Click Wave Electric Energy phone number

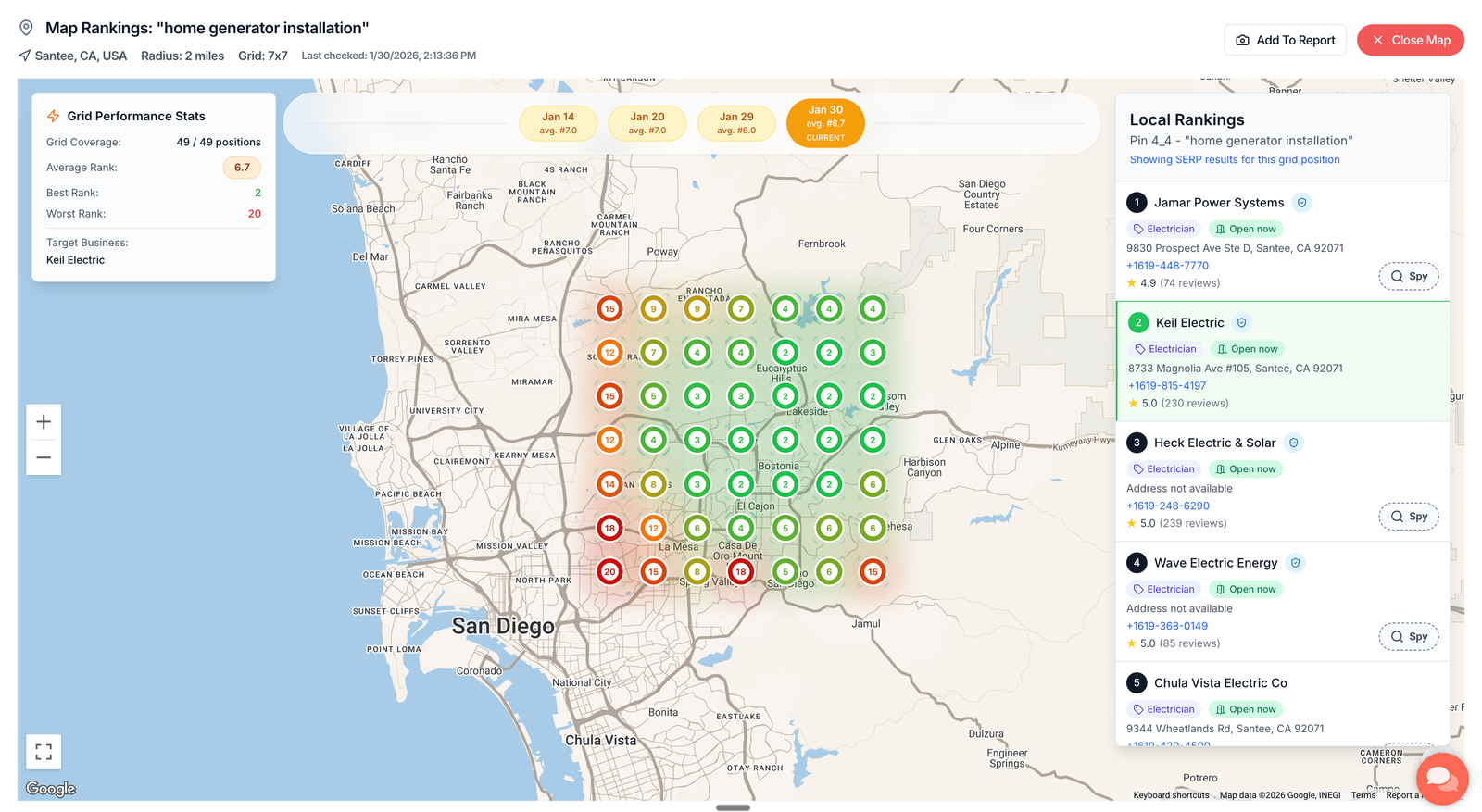pos(1167,626)
